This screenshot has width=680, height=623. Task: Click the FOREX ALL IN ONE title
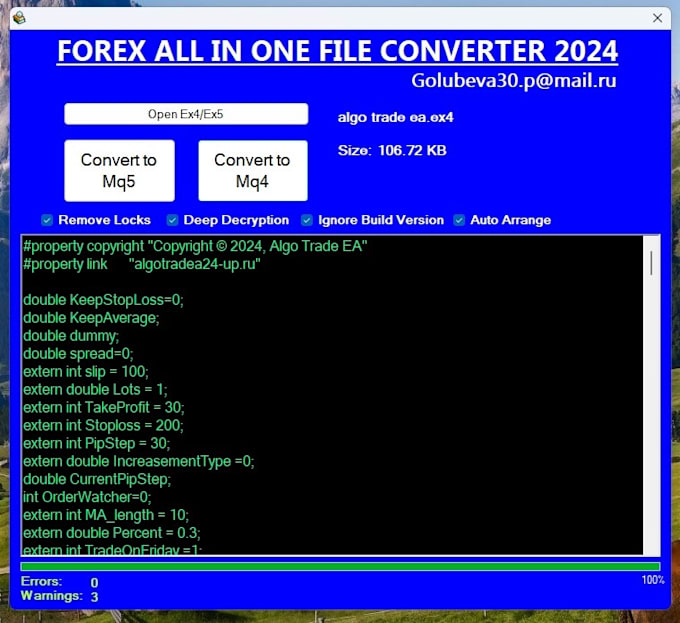337,51
